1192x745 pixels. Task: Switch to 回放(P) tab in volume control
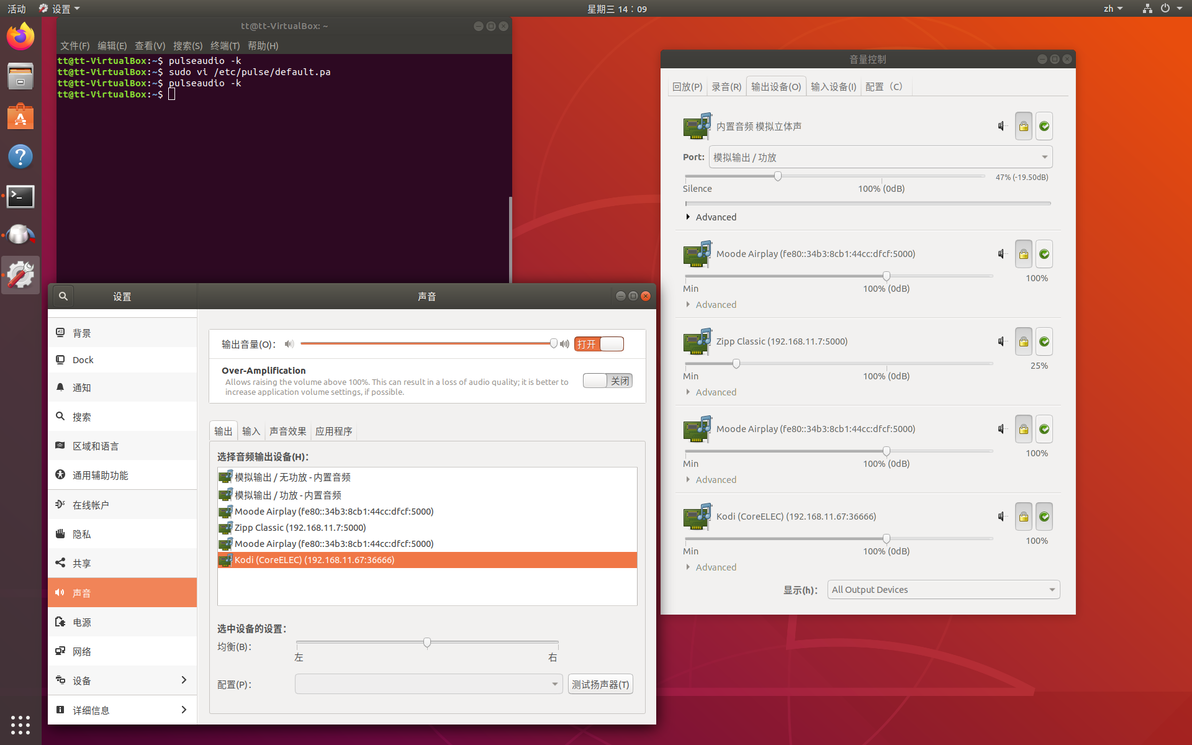[687, 87]
